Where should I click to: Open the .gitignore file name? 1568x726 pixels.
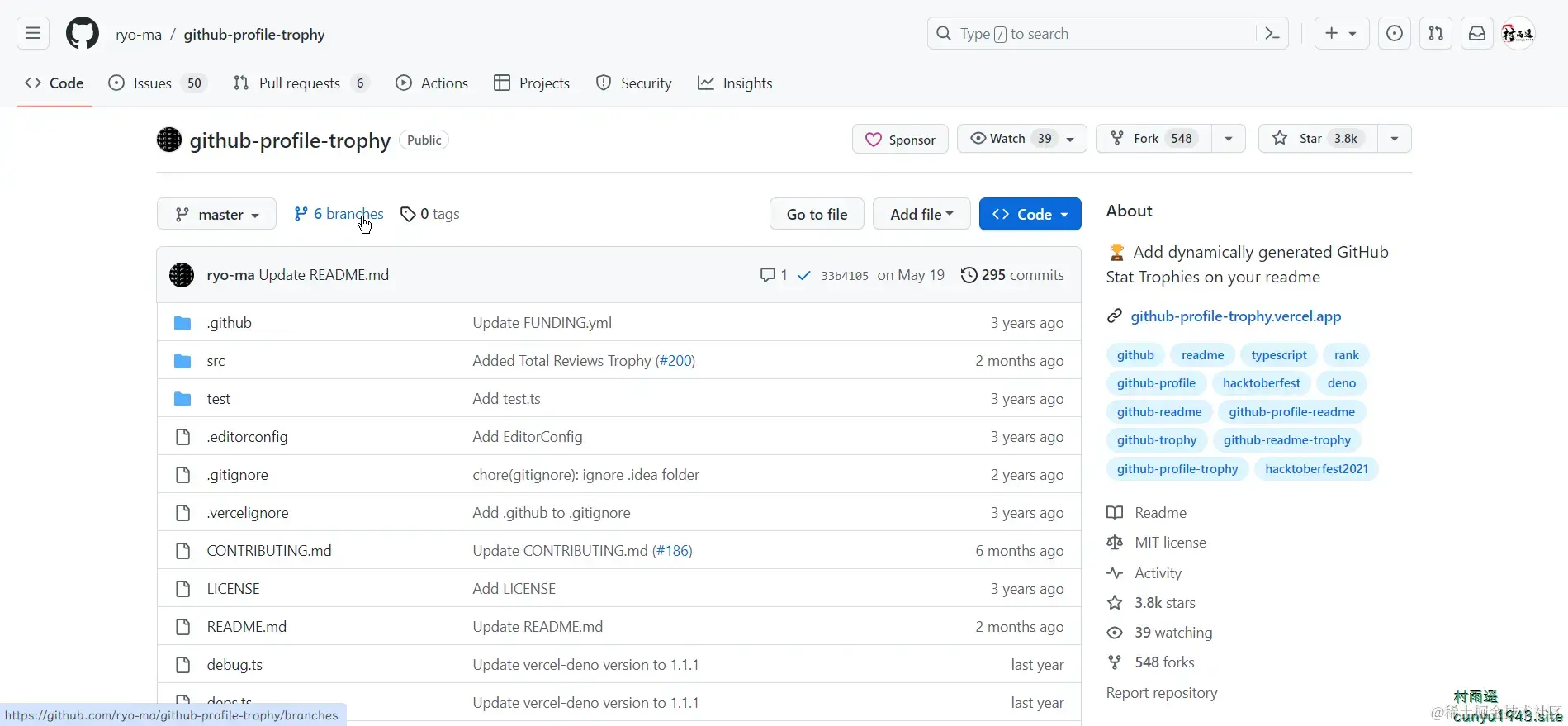238,475
